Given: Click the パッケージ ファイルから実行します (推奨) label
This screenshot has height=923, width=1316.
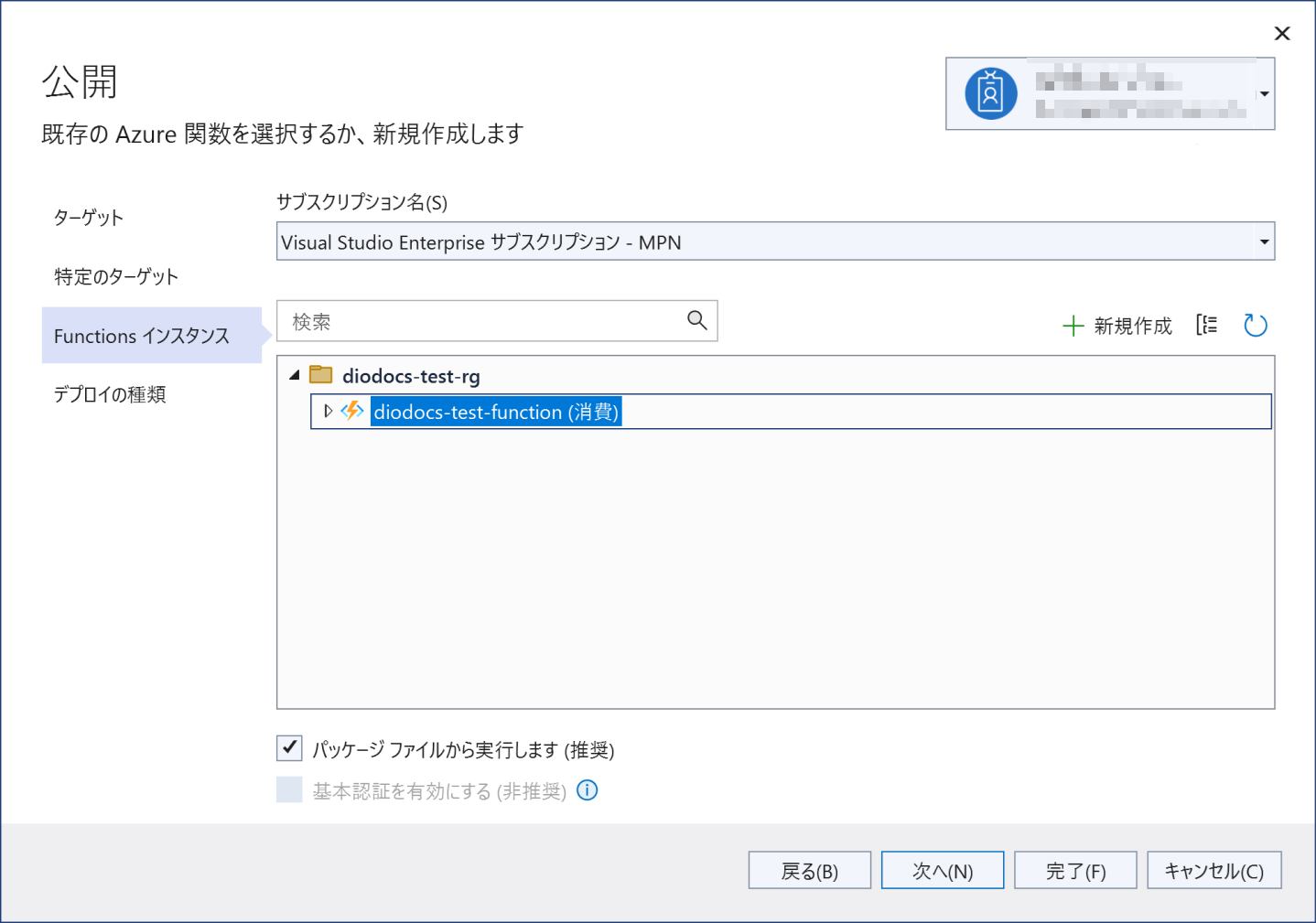Looking at the screenshot, I should tap(463, 750).
